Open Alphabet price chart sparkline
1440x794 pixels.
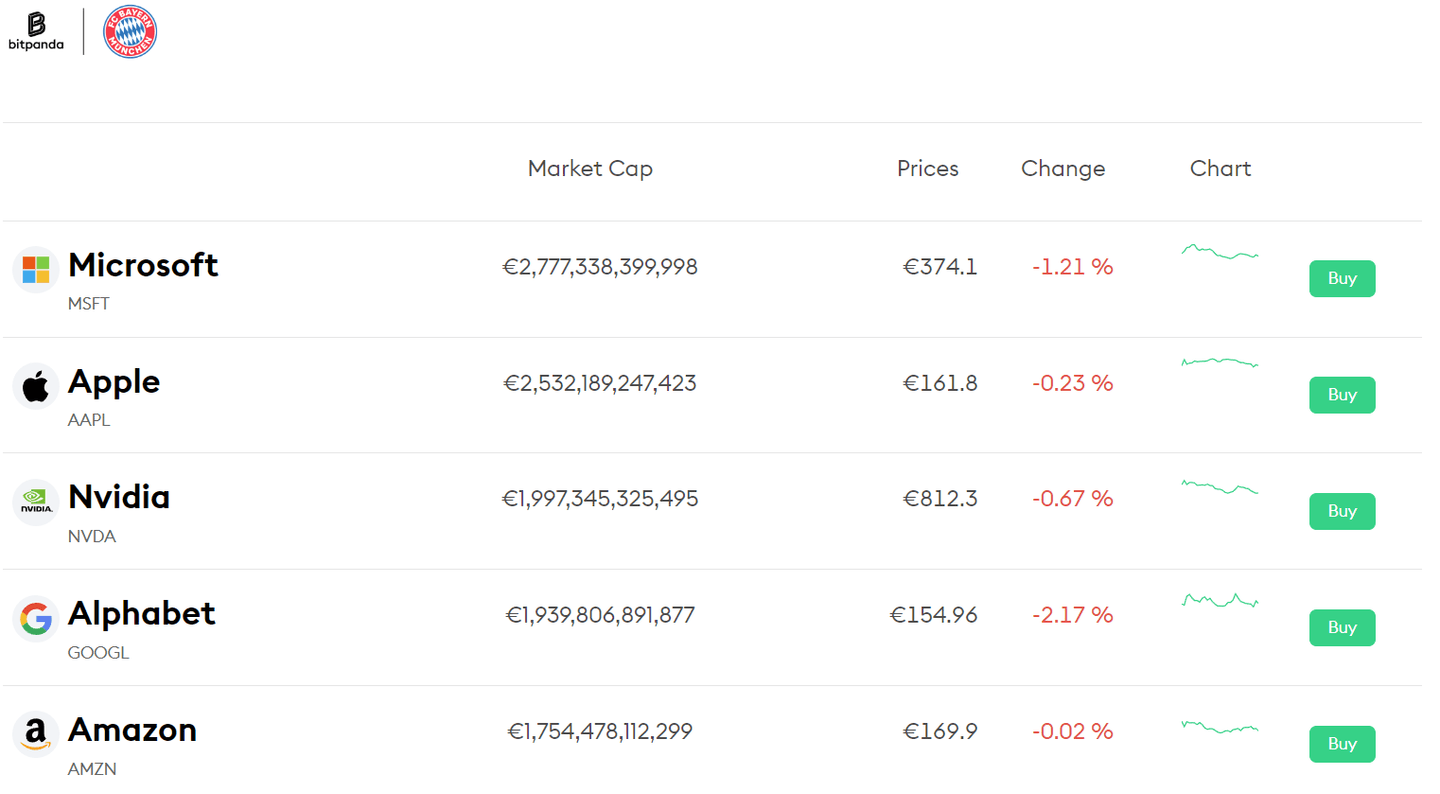(1220, 600)
